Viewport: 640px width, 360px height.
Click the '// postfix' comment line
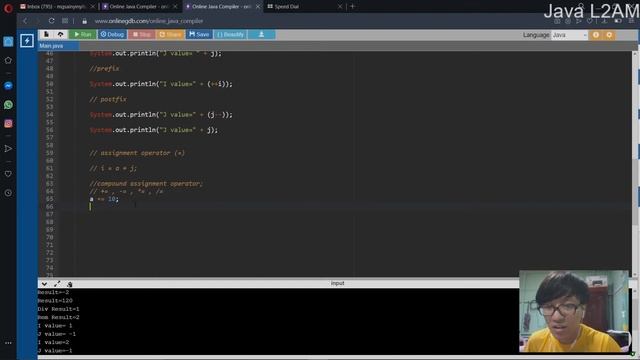(x=108, y=99)
